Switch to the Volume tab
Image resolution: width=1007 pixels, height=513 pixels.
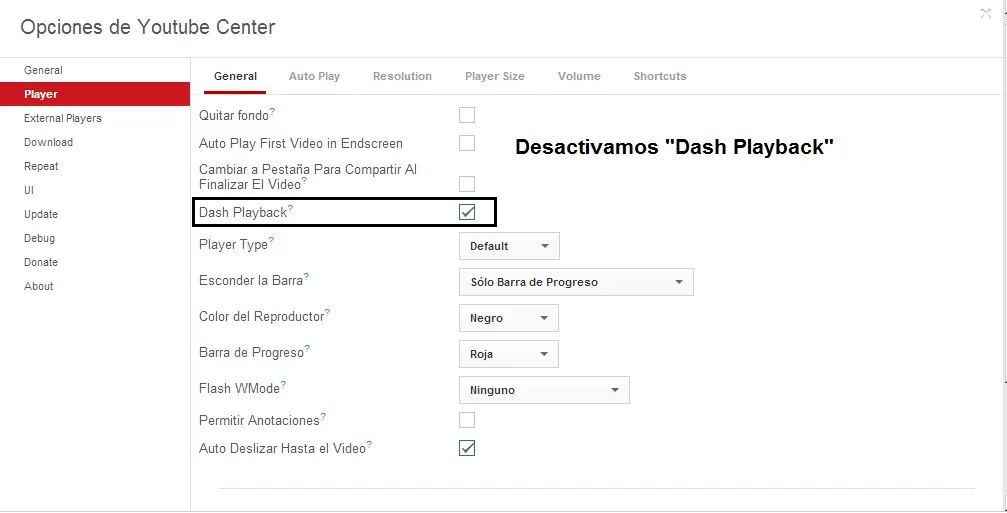(x=579, y=76)
